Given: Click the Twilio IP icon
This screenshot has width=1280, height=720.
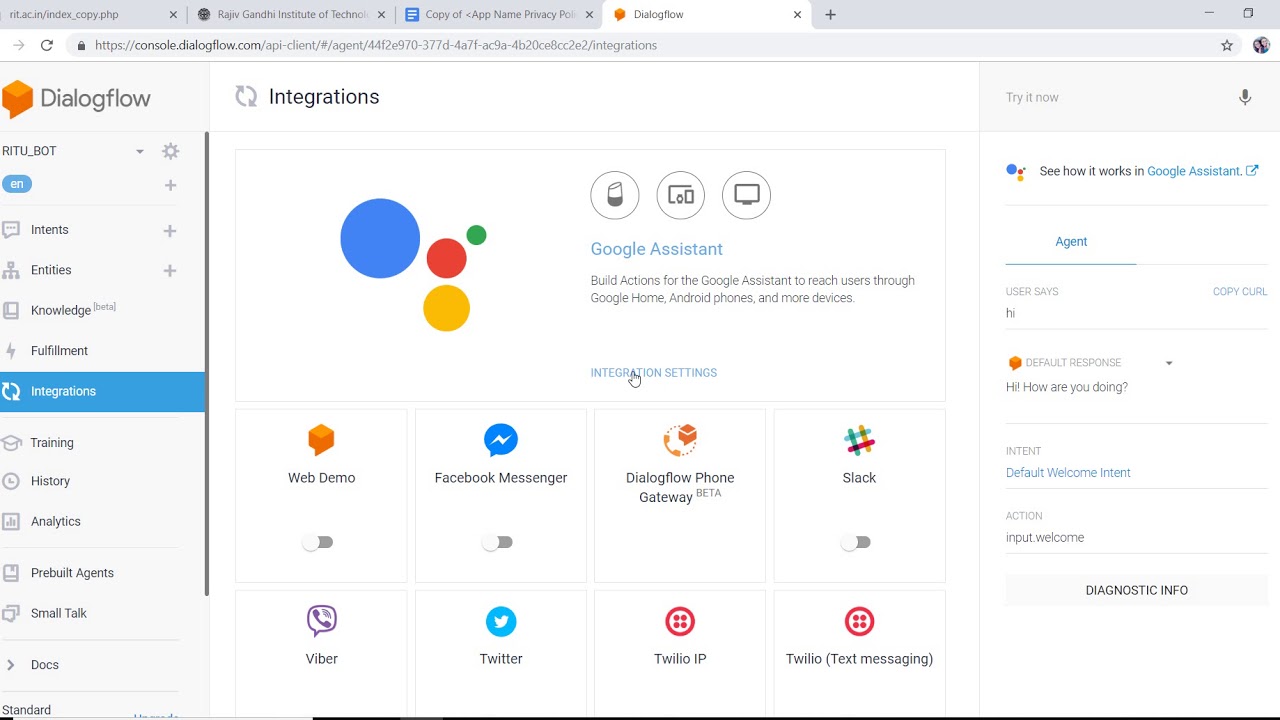Looking at the screenshot, I should click(x=680, y=621).
